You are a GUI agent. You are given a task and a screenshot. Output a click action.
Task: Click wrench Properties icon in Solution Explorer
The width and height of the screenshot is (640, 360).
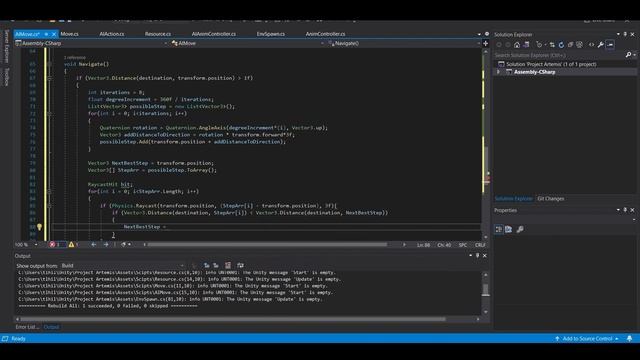(601, 45)
